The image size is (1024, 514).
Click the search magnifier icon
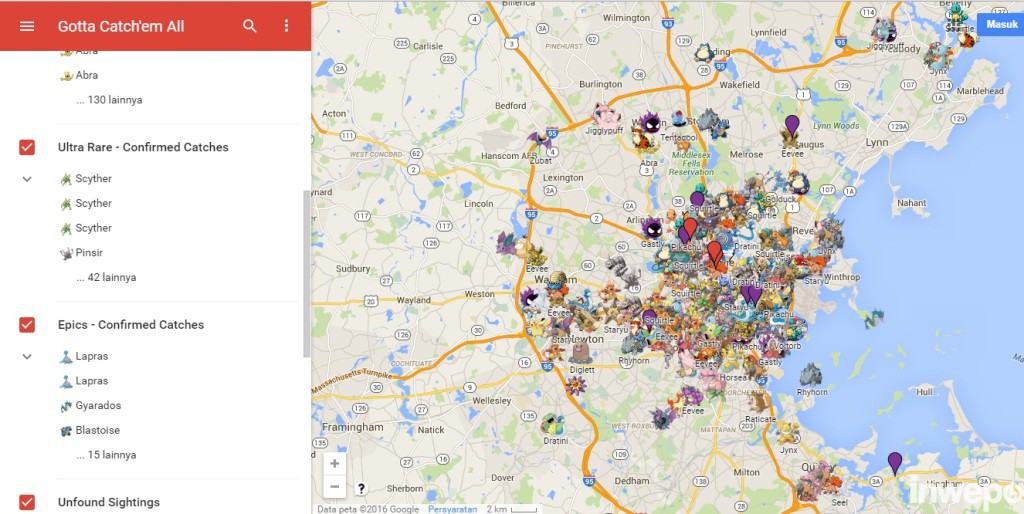tap(249, 26)
